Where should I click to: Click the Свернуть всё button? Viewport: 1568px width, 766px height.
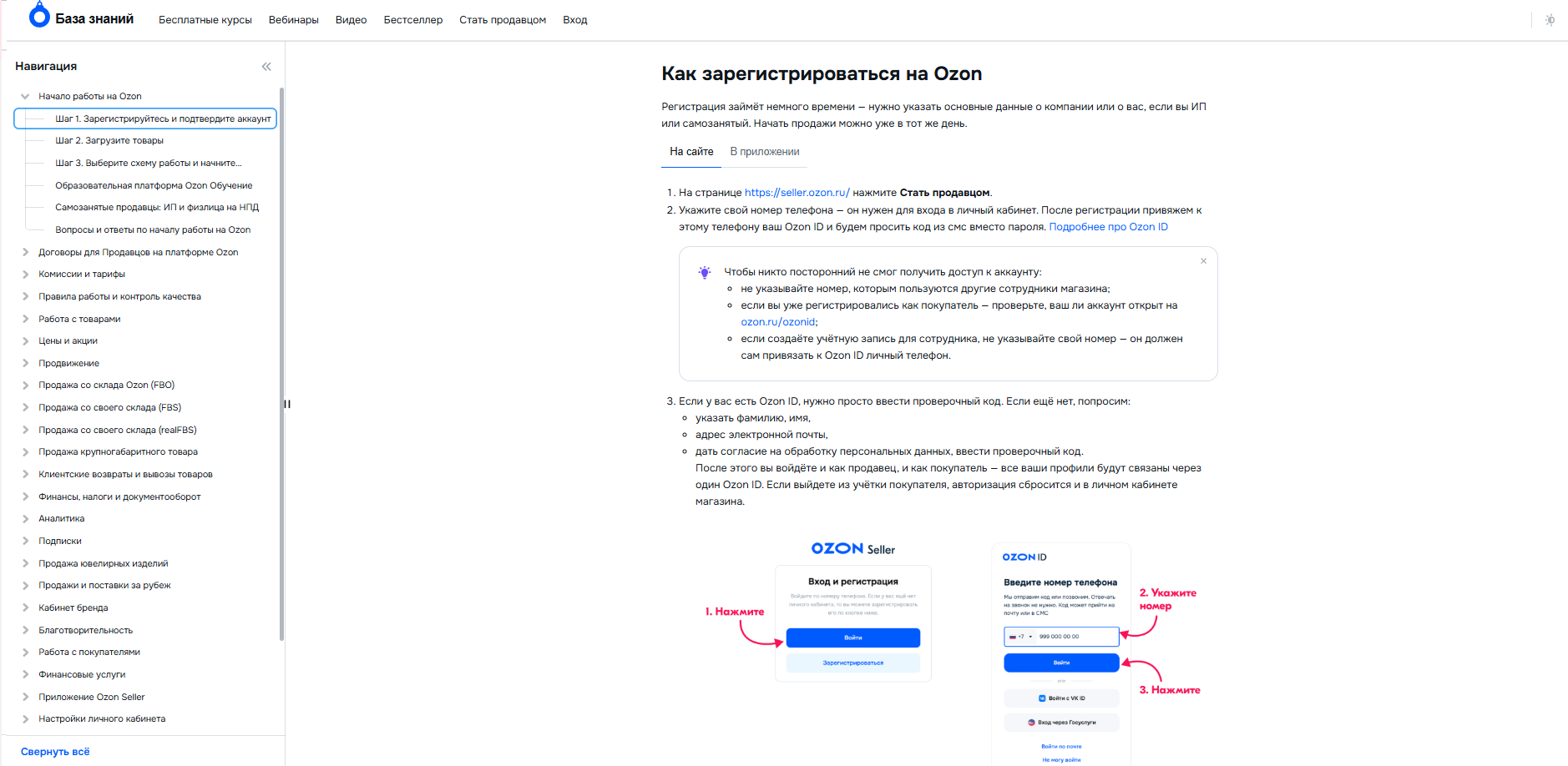[55, 752]
